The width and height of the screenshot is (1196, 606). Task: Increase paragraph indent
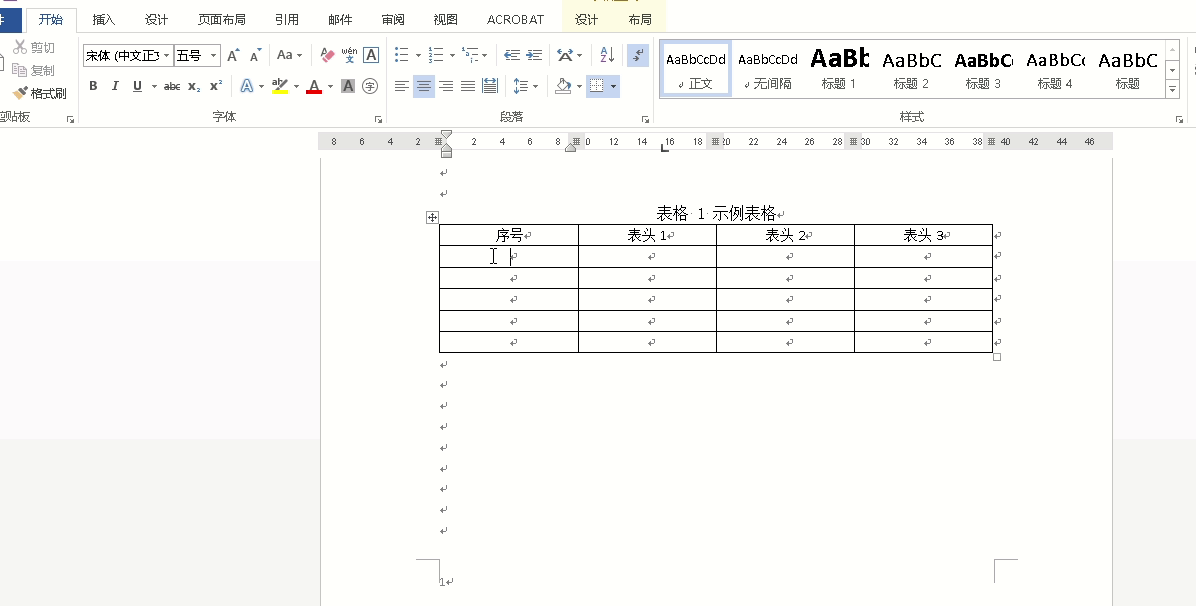(535, 55)
